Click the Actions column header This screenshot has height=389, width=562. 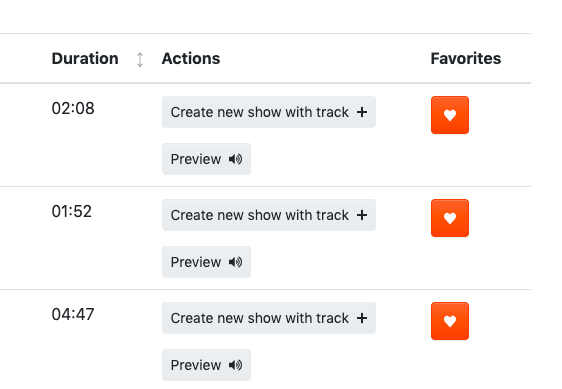point(191,58)
